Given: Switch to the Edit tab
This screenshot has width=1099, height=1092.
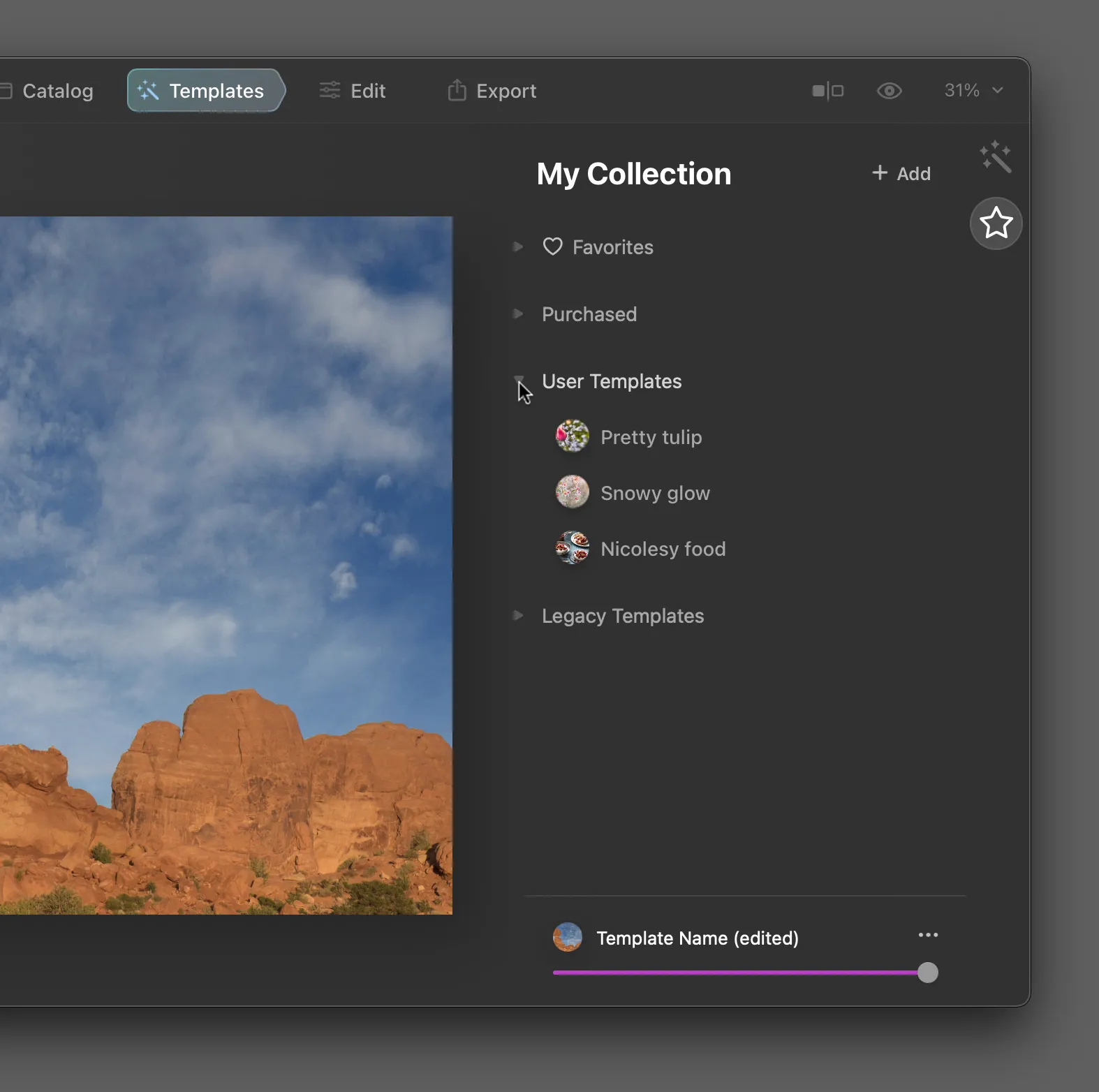Looking at the screenshot, I should point(353,91).
